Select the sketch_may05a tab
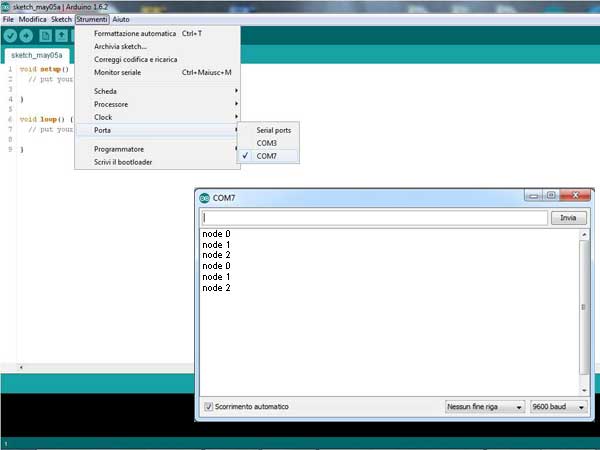Screen dimensions: 600x450 37,55
